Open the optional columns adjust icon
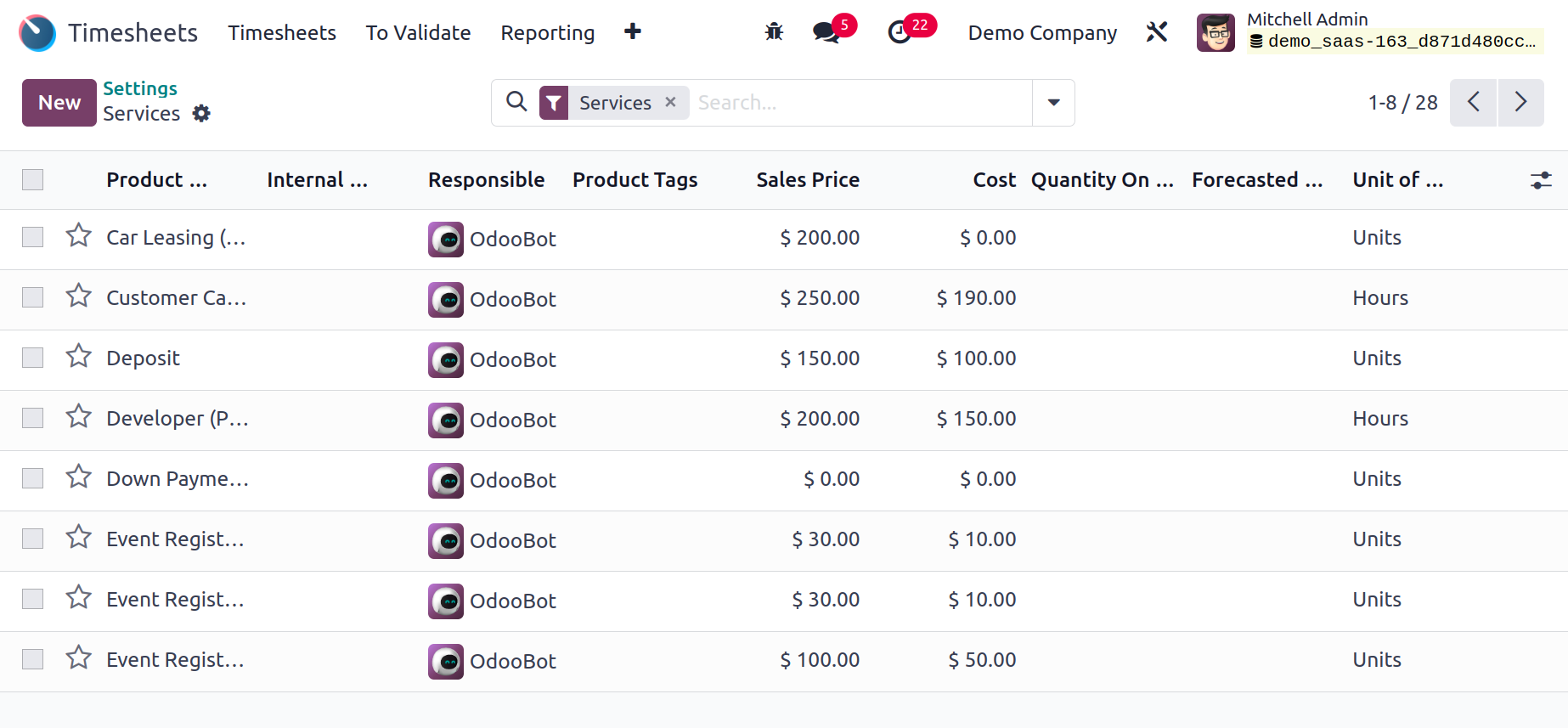The height and width of the screenshot is (728, 1568). tap(1541, 180)
